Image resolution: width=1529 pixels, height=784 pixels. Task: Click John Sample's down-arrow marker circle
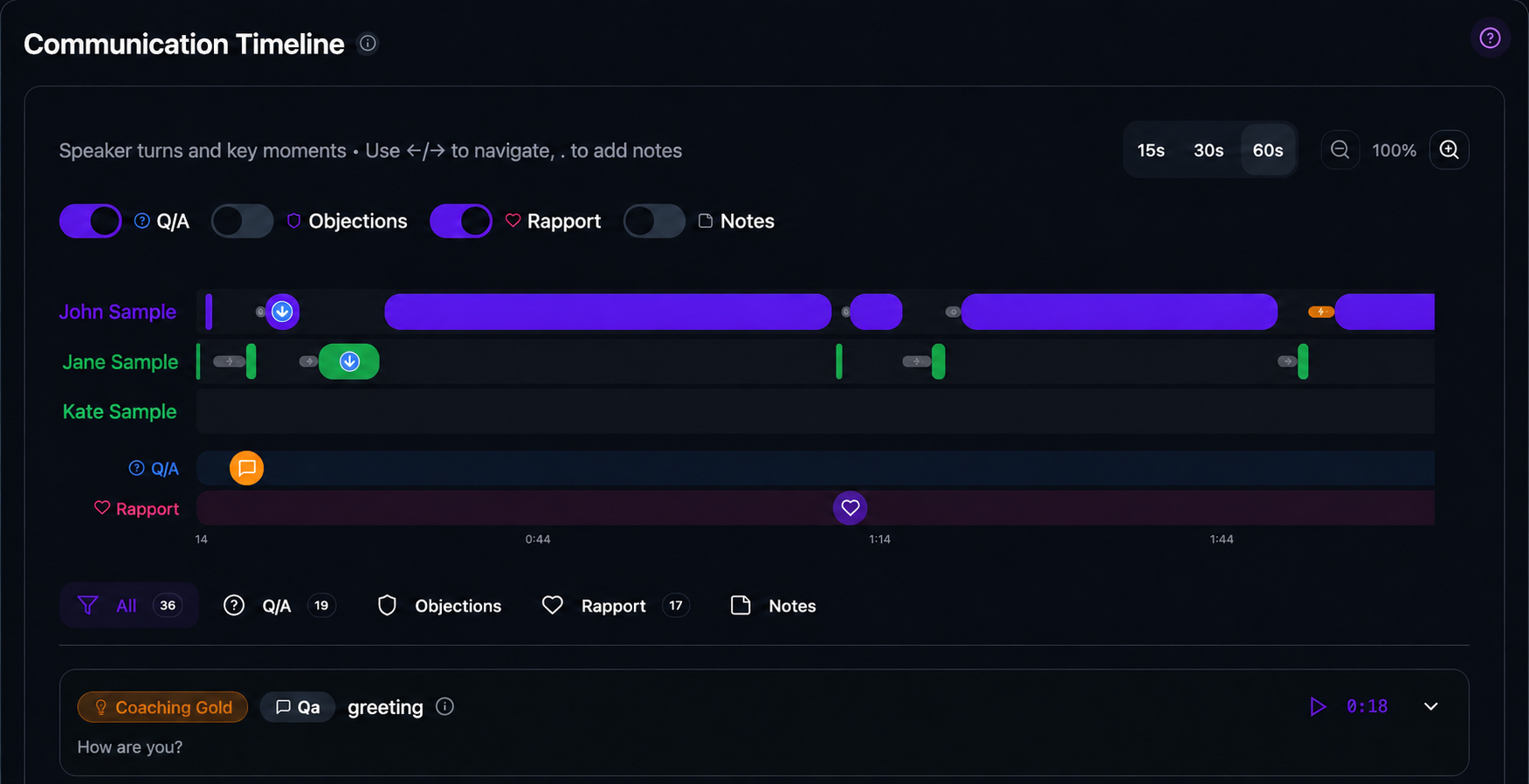282,312
